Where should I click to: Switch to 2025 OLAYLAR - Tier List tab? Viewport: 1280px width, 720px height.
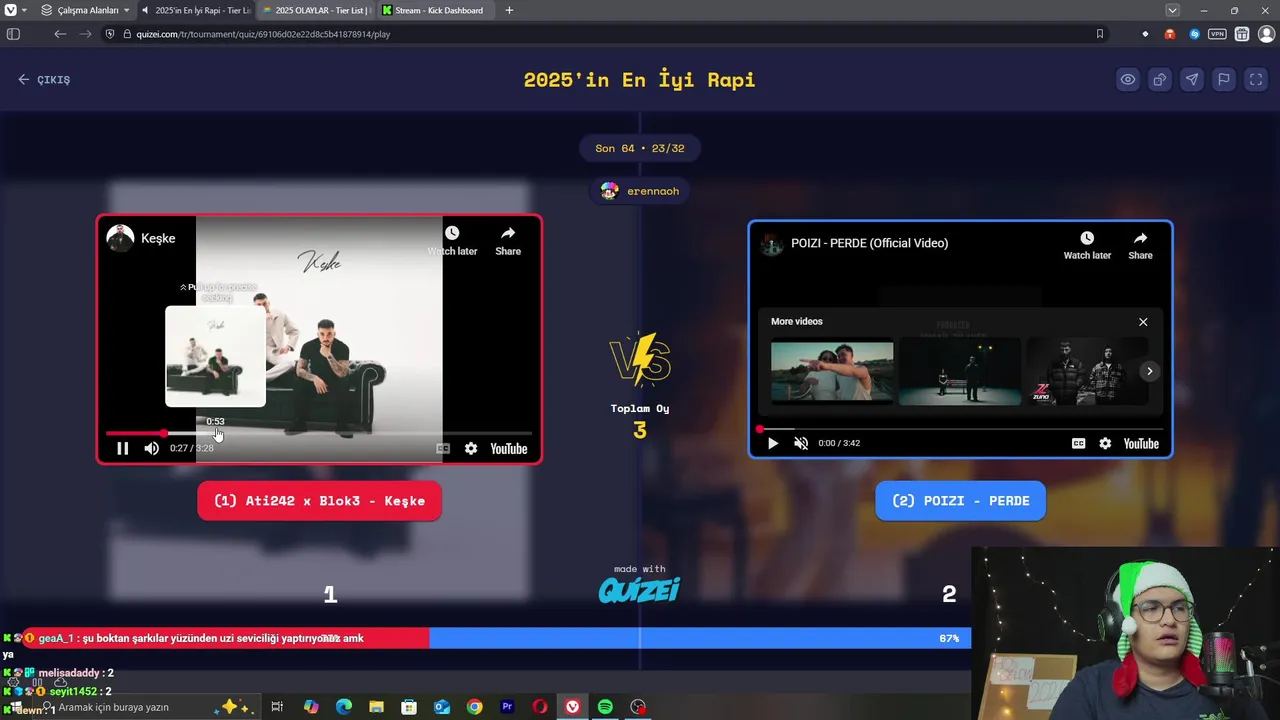pyautogui.click(x=316, y=10)
